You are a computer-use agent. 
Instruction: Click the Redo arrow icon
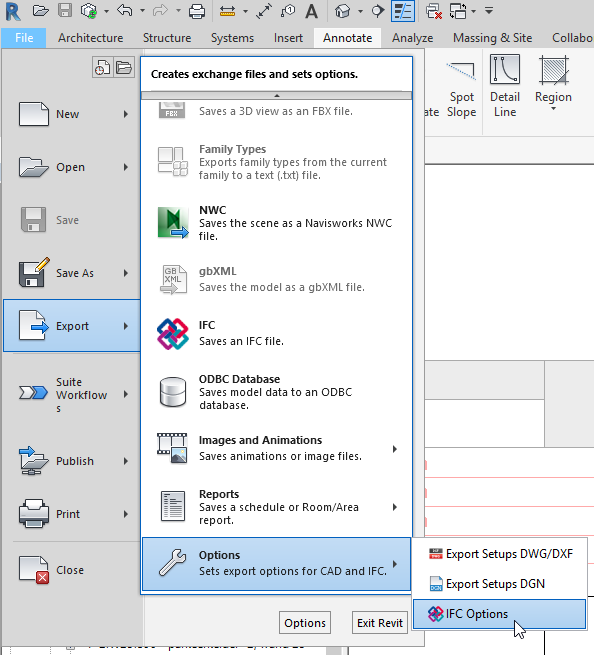(160, 10)
